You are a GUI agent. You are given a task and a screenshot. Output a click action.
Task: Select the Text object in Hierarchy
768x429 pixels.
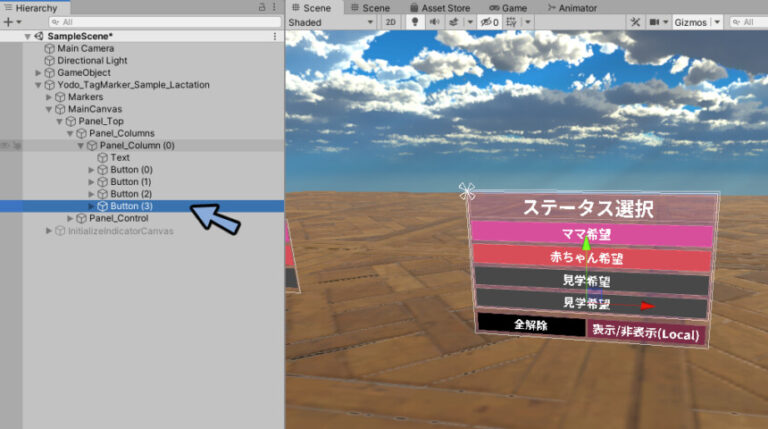pos(120,158)
